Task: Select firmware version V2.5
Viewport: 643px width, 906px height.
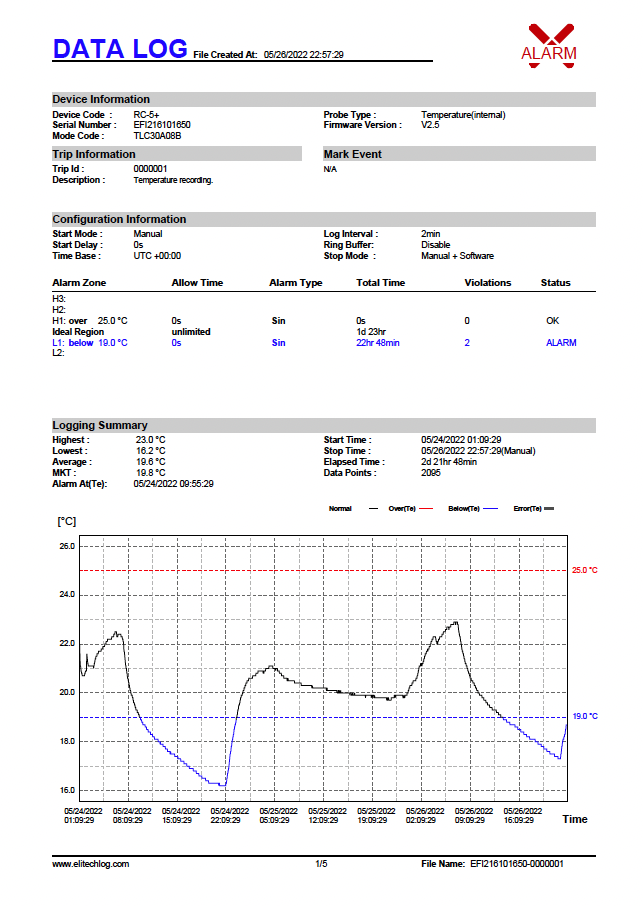Action: 430,125
